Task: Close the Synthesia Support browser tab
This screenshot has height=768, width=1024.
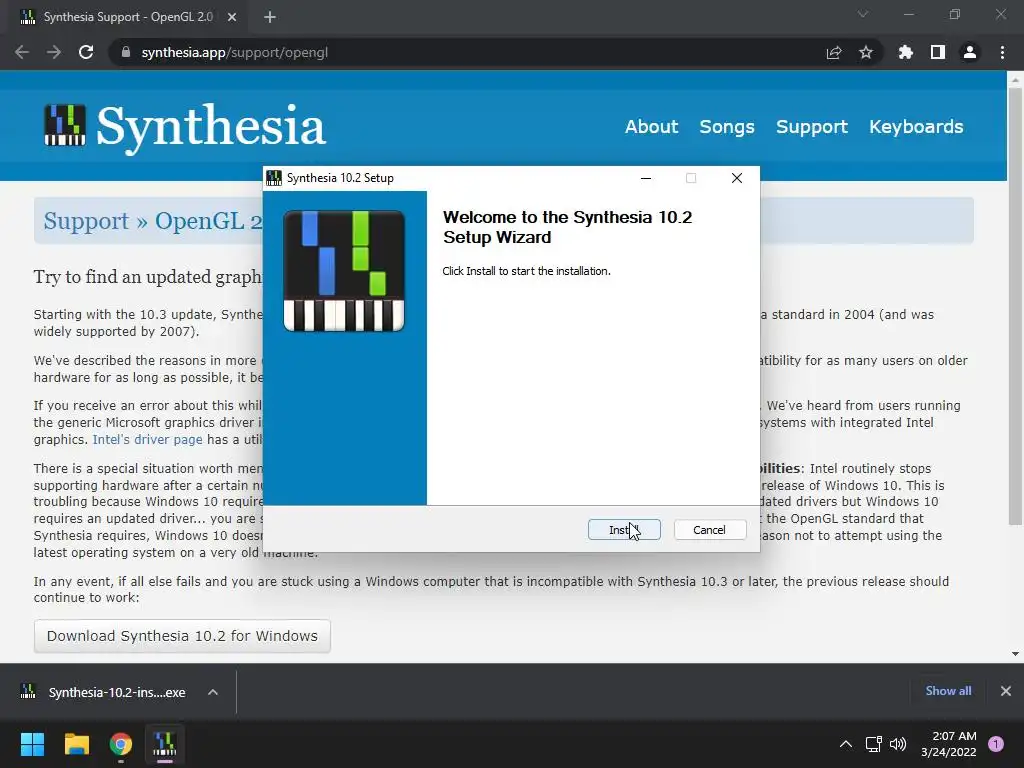Action: point(232,17)
